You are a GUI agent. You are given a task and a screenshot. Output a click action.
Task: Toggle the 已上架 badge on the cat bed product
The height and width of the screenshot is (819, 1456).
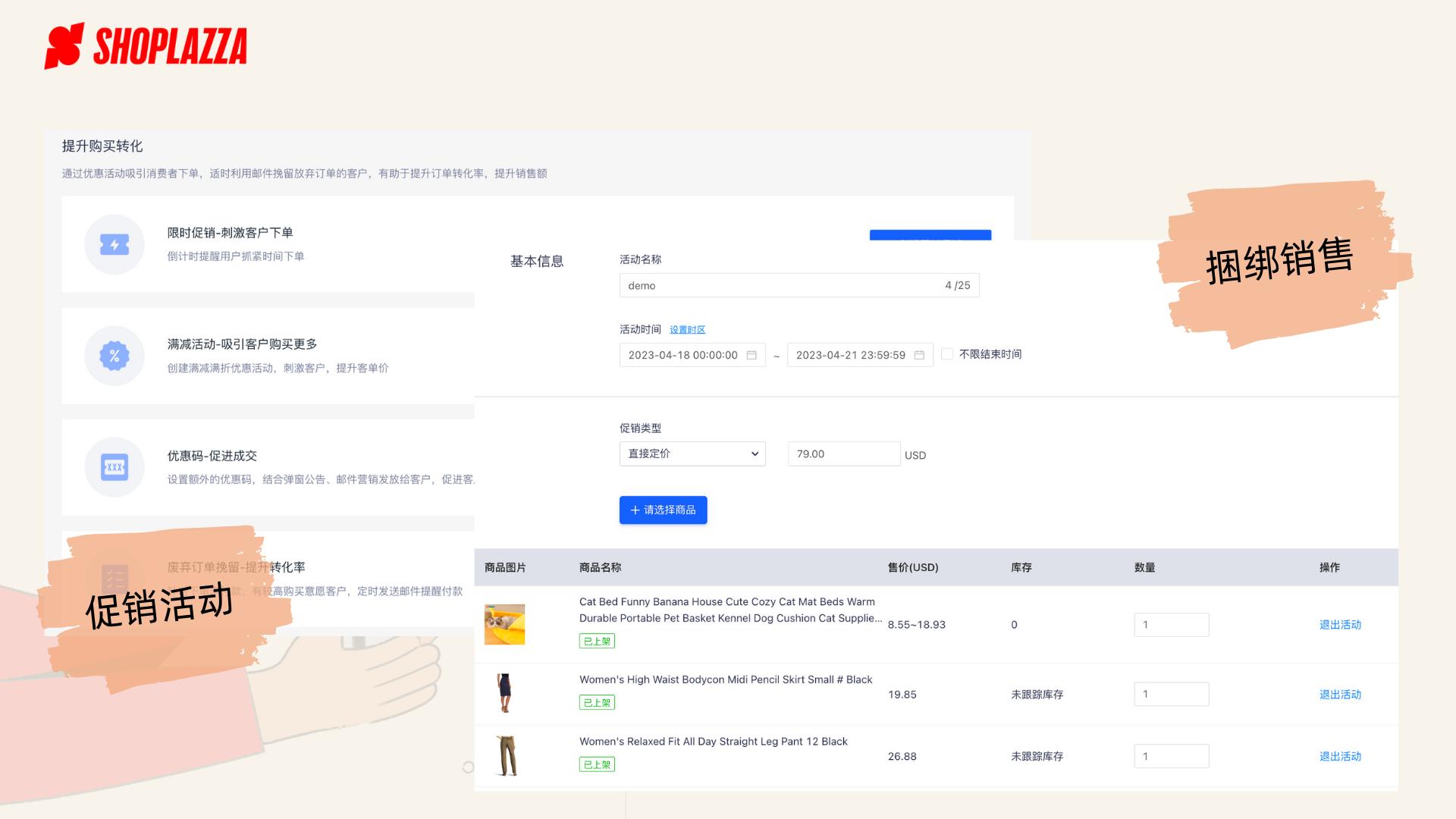pyautogui.click(x=597, y=641)
